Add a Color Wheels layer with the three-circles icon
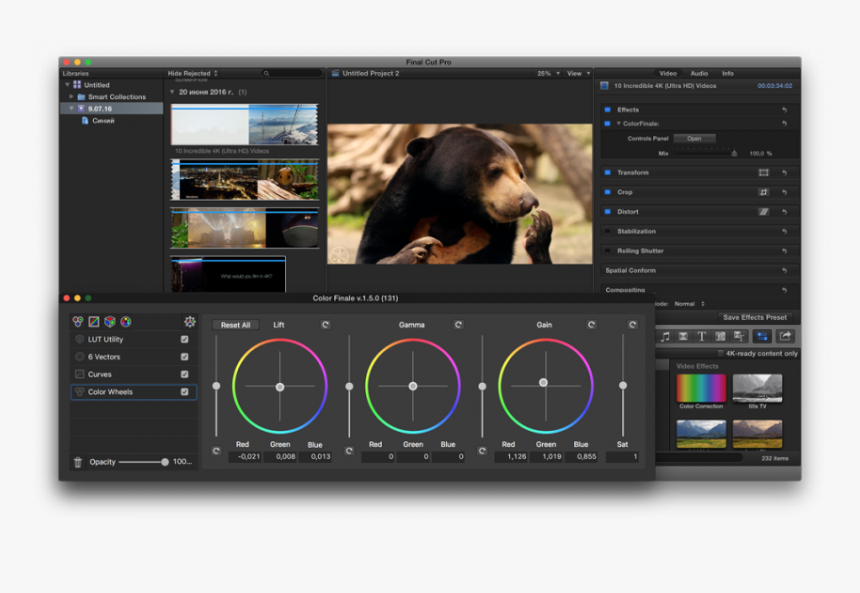The width and height of the screenshot is (860, 593). tap(78, 321)
